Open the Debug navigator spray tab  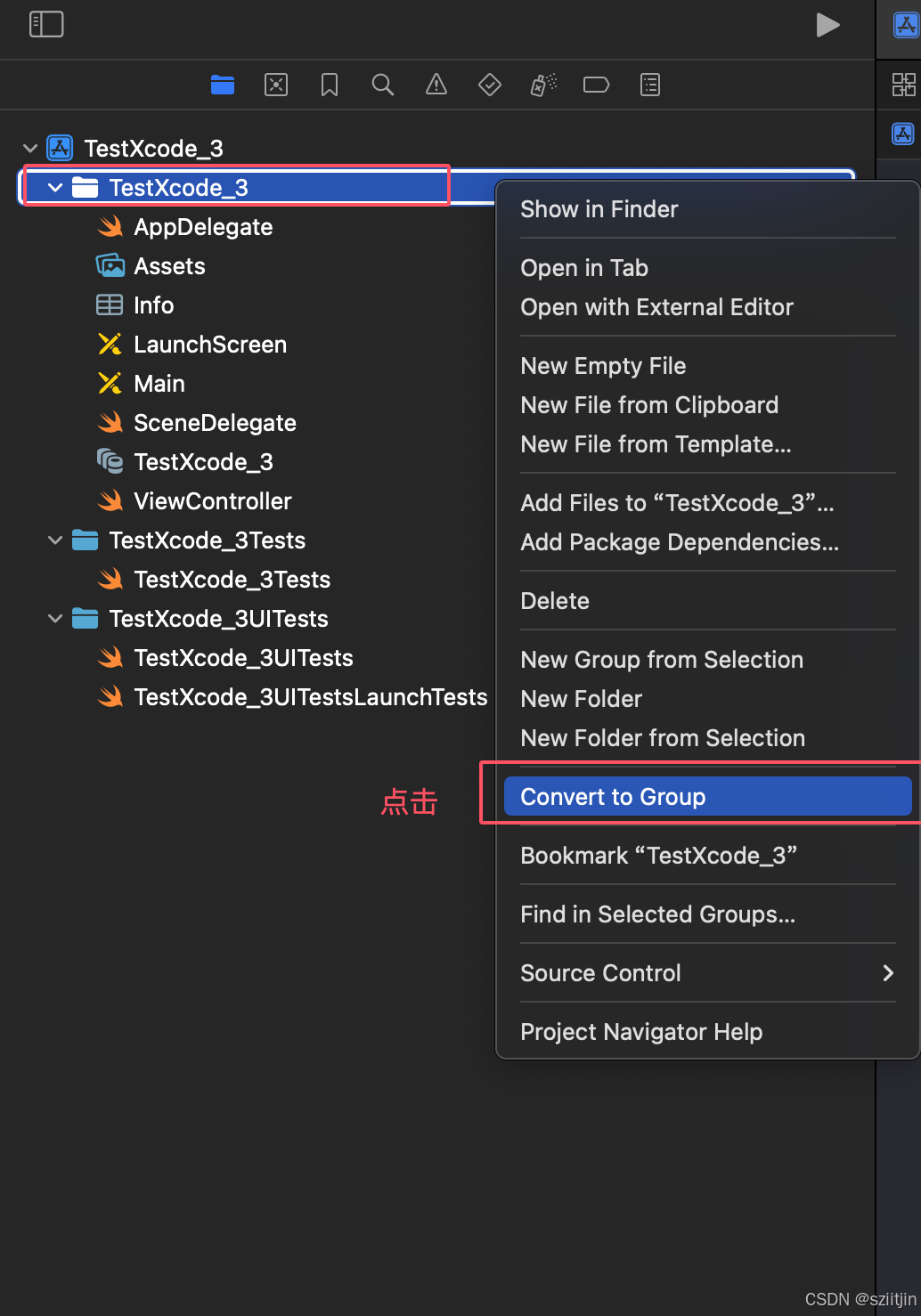(543, 85)
